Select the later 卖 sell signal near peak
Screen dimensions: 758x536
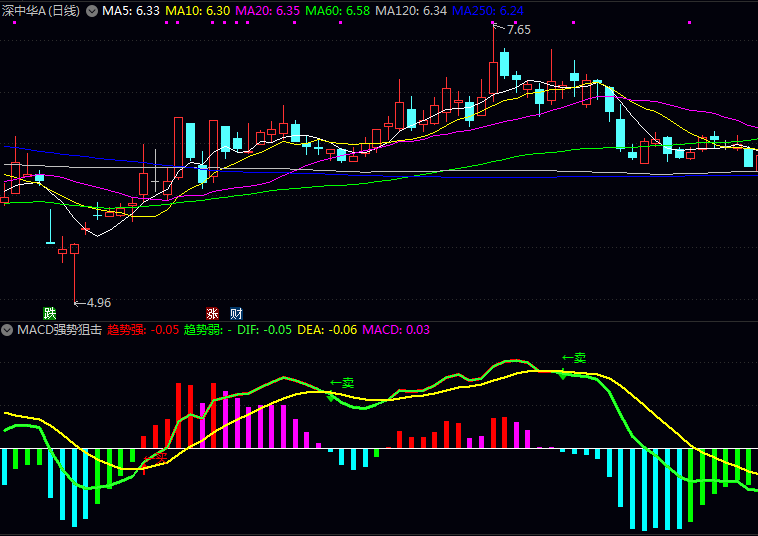pyautogui.click(x=574, y=357)
